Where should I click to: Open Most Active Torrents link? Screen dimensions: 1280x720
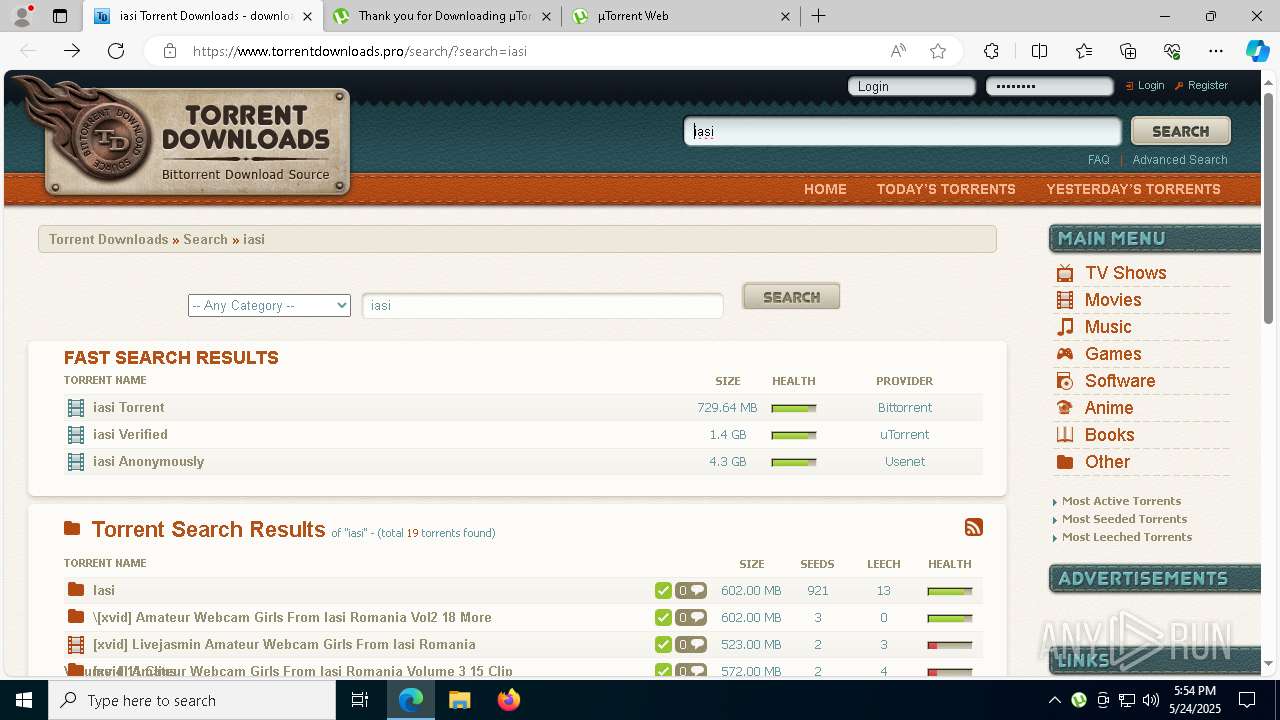[1121, 501]
